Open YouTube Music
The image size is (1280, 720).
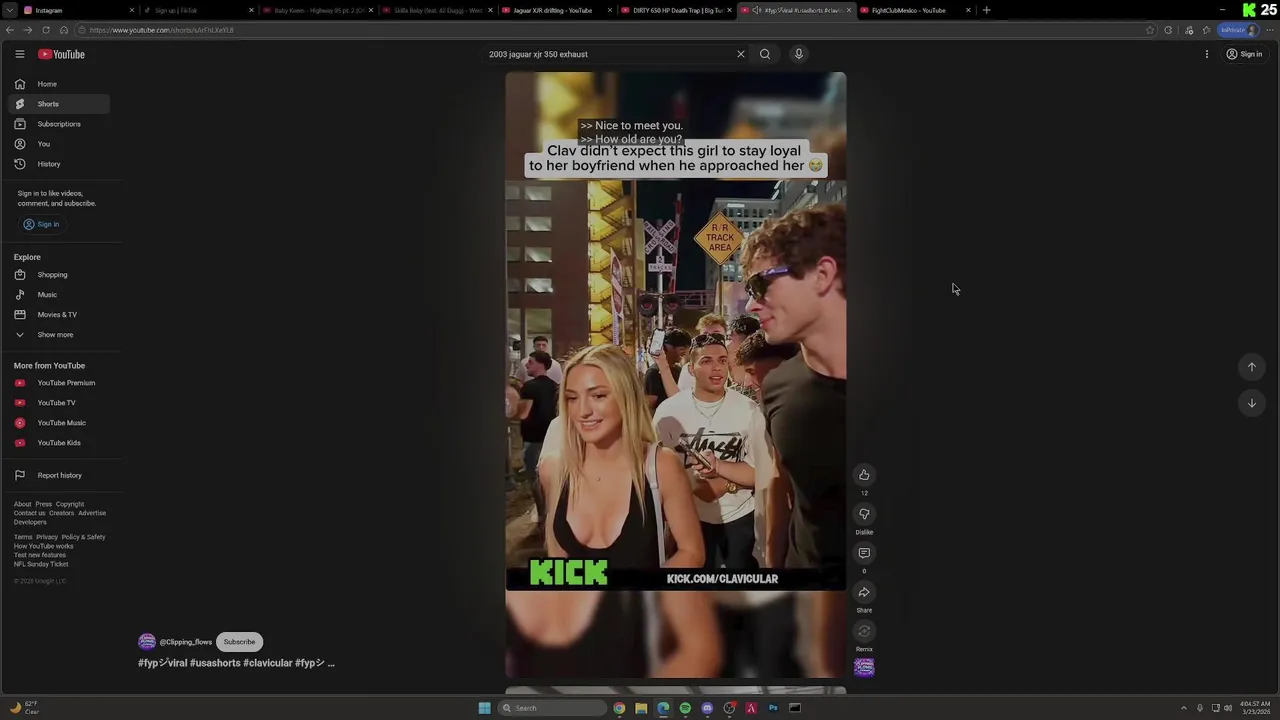[x=60, y=423]
